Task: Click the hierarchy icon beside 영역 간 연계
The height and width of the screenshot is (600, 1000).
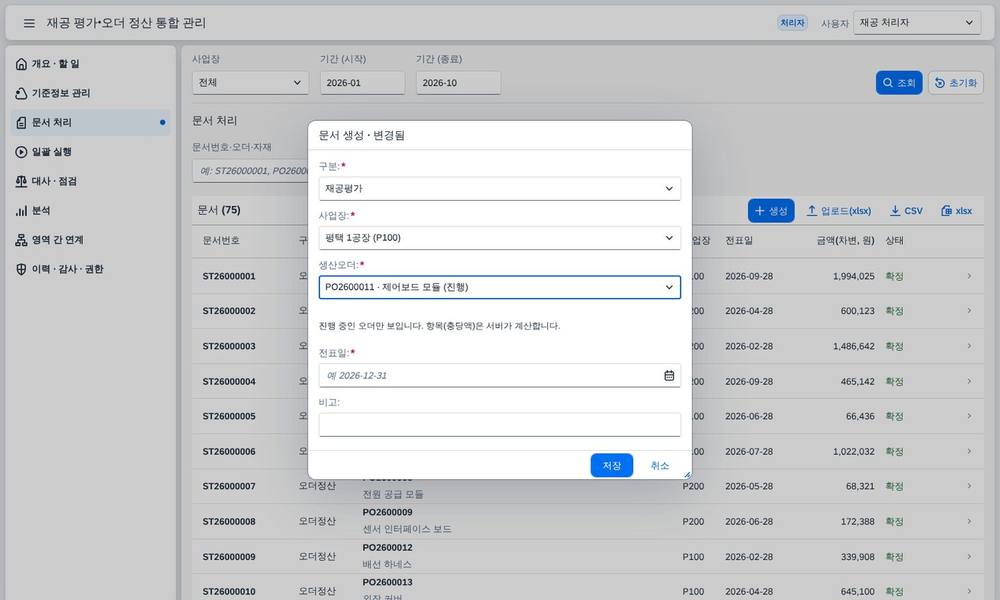Action: click(21, 240)
